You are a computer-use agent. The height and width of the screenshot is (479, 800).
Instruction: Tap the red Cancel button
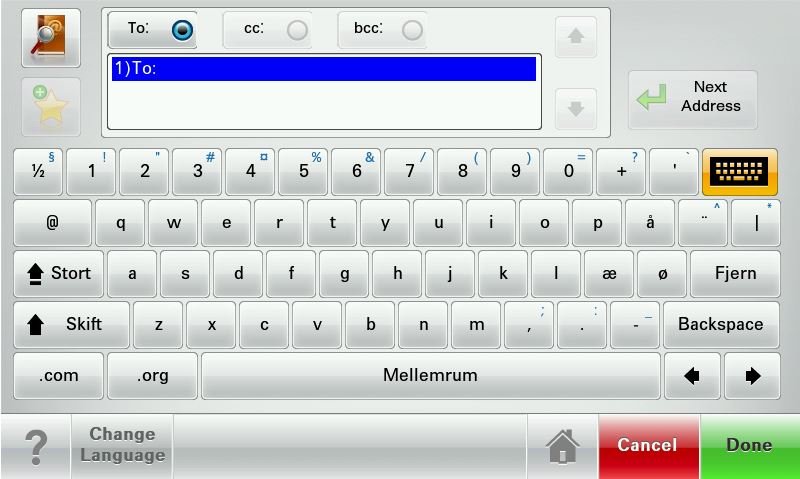[x=648, y=446]
